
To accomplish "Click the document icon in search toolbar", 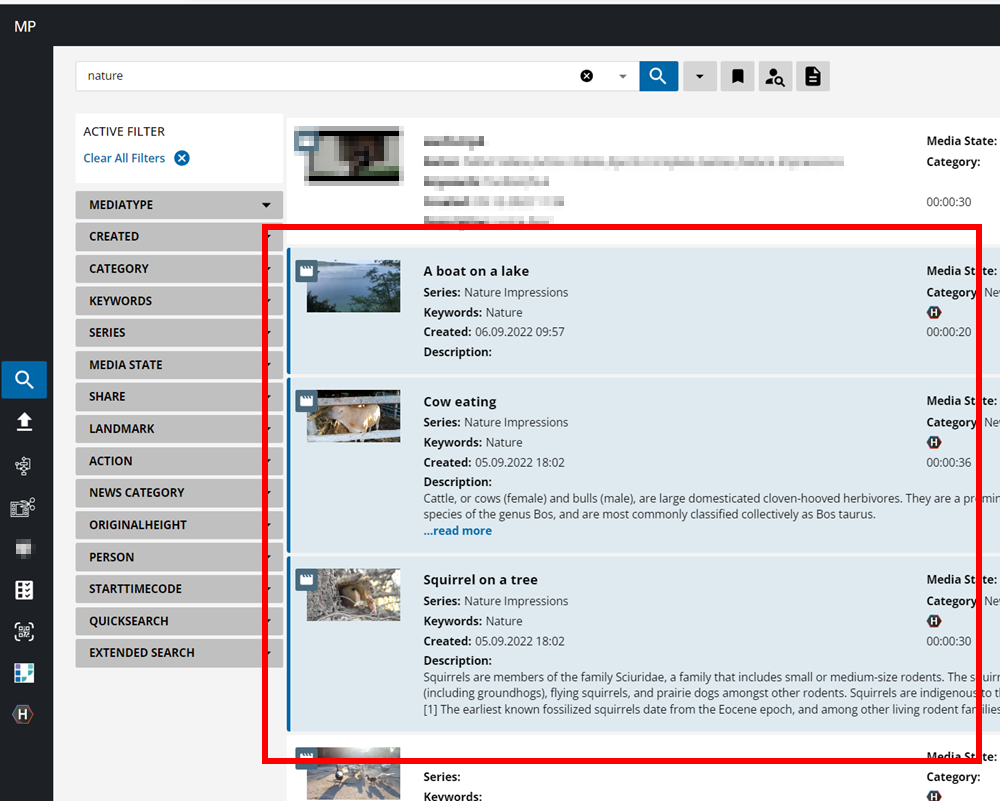I will [x=812, y=76].
